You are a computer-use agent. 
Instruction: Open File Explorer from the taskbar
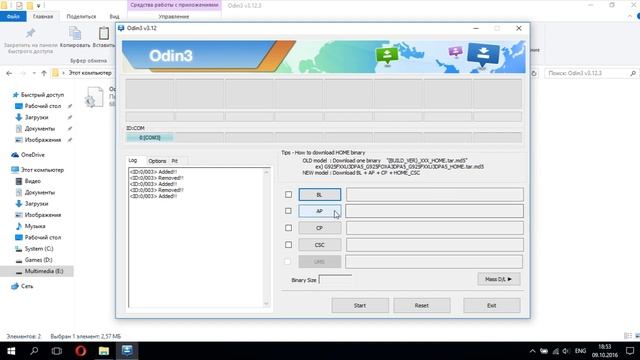(x=104, y=351)
